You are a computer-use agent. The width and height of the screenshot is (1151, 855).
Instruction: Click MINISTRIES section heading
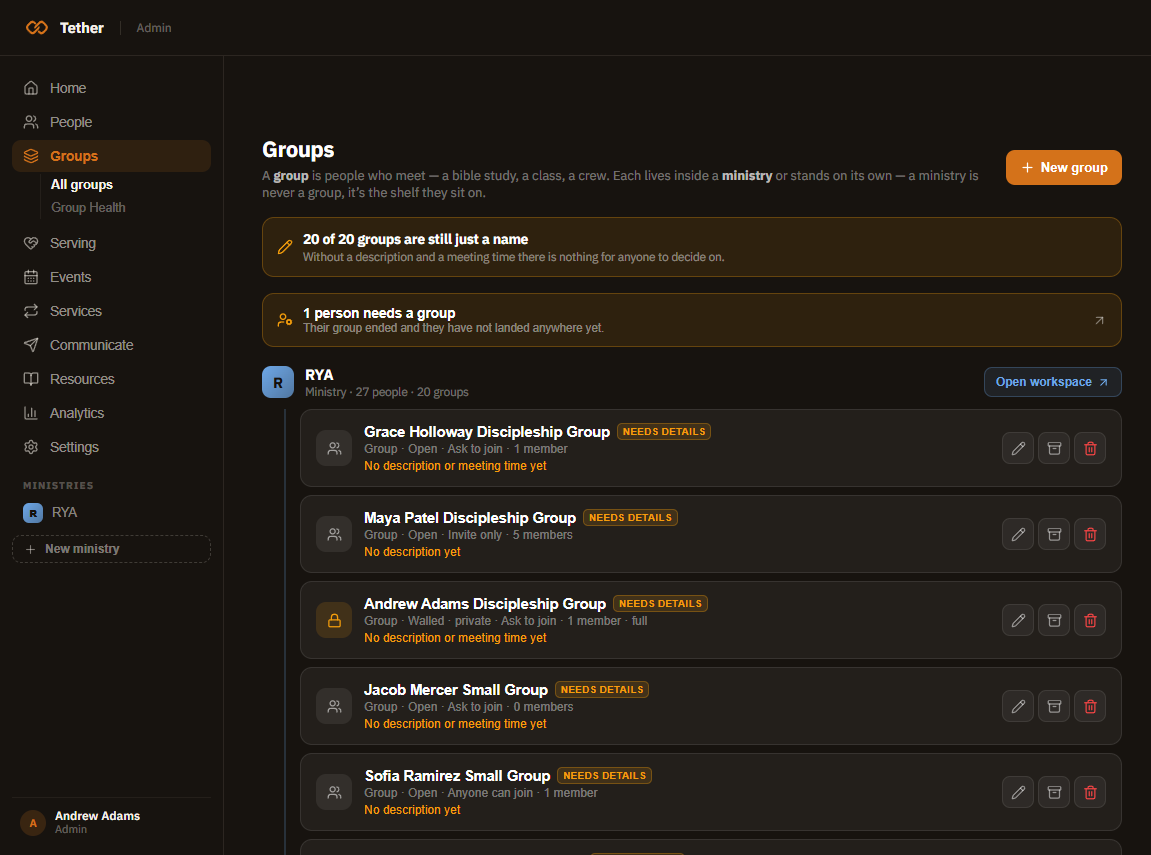(x=58, y=485)
